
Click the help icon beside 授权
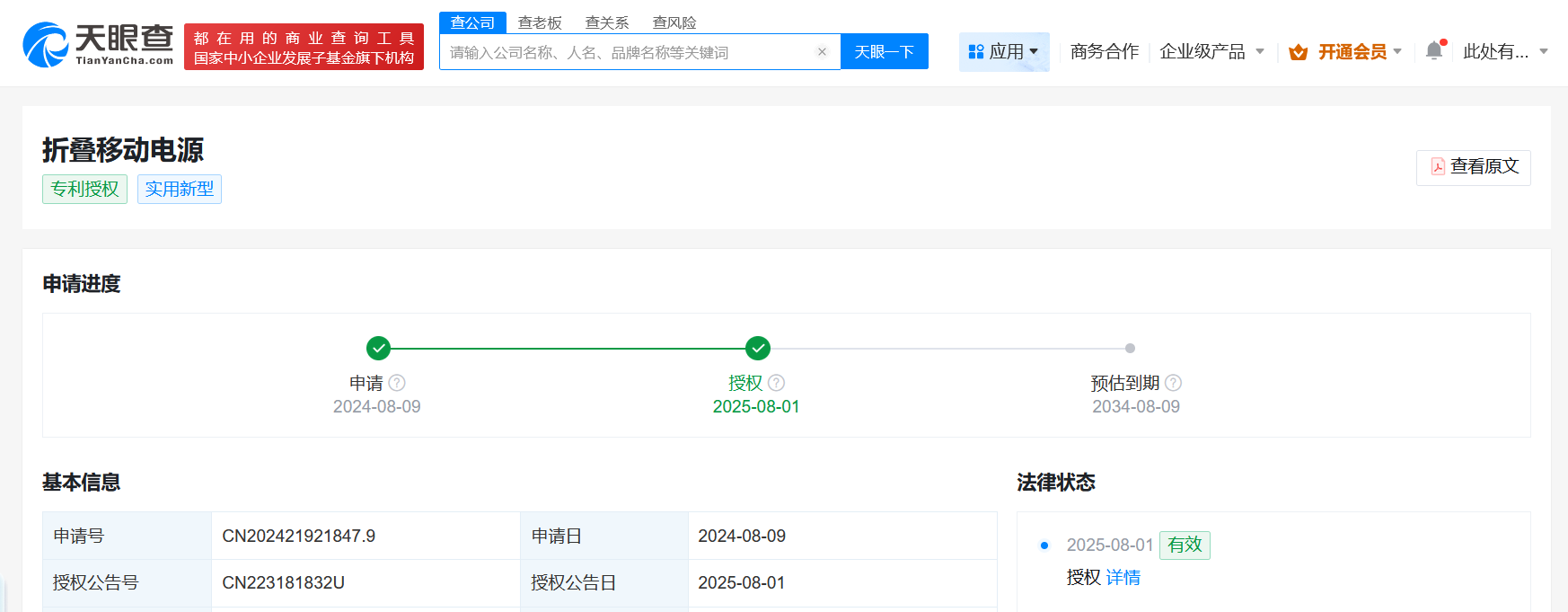777,383
